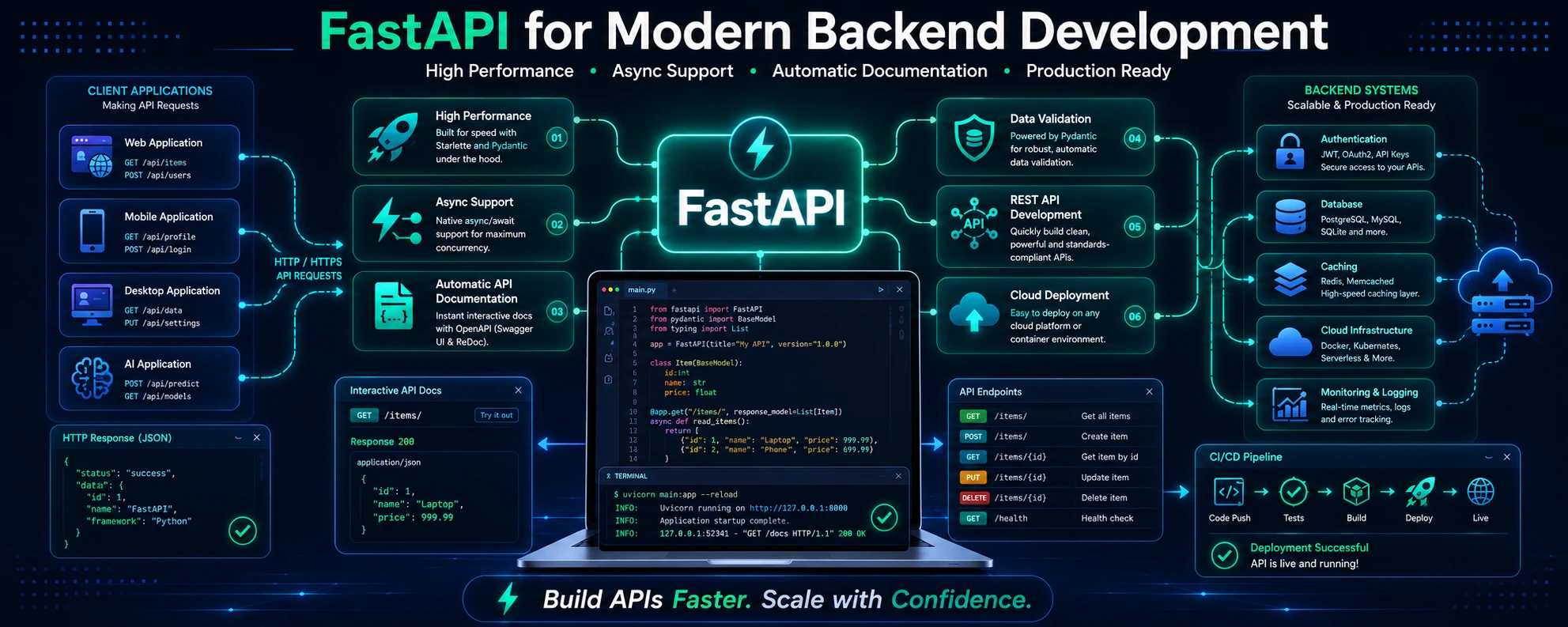Click the 01 badge on High Performance card
Viewport: 1568px width, 627px height.
click(557, 138)
